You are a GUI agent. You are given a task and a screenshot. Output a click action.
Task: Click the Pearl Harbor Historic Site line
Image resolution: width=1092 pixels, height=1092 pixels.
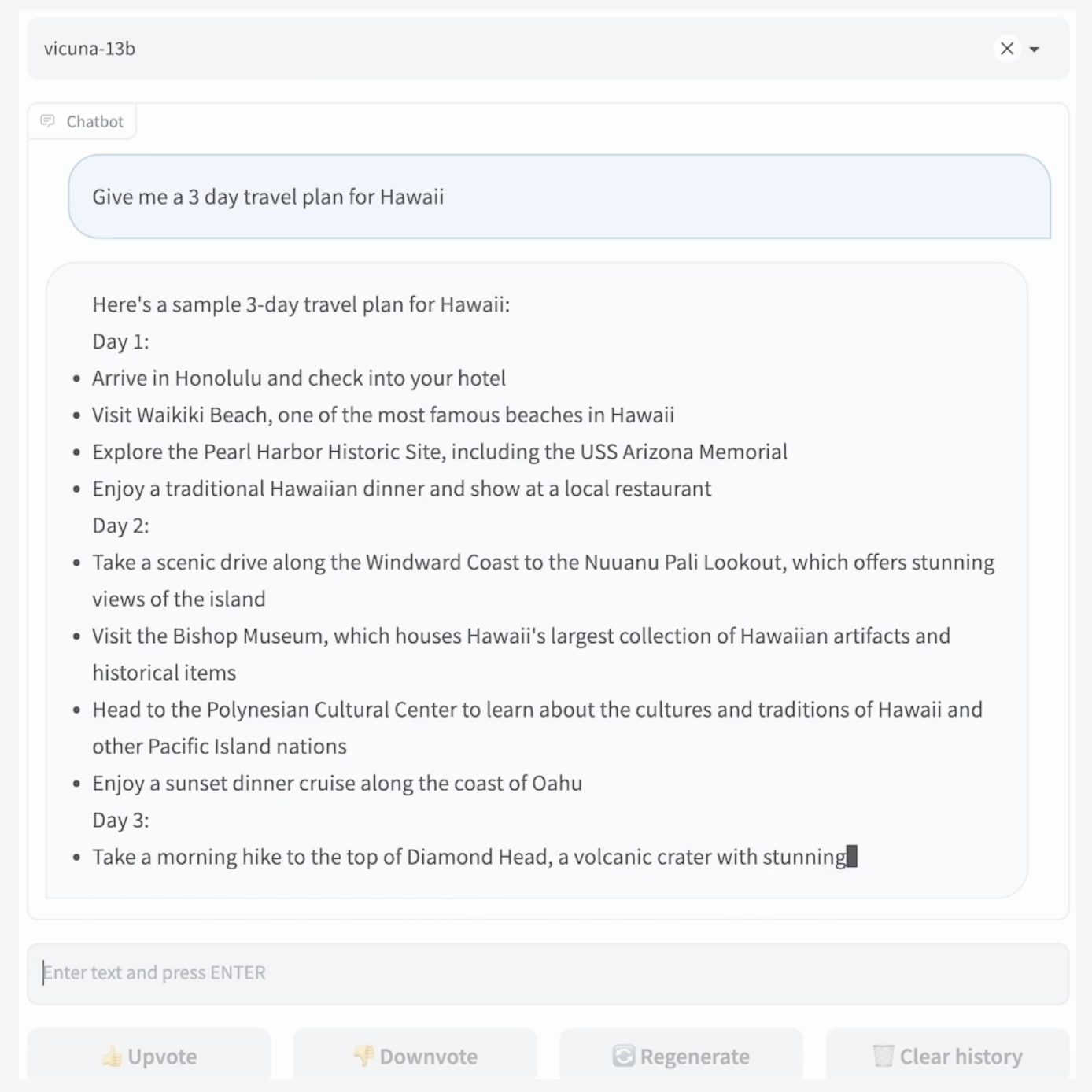tap(439, 452)
